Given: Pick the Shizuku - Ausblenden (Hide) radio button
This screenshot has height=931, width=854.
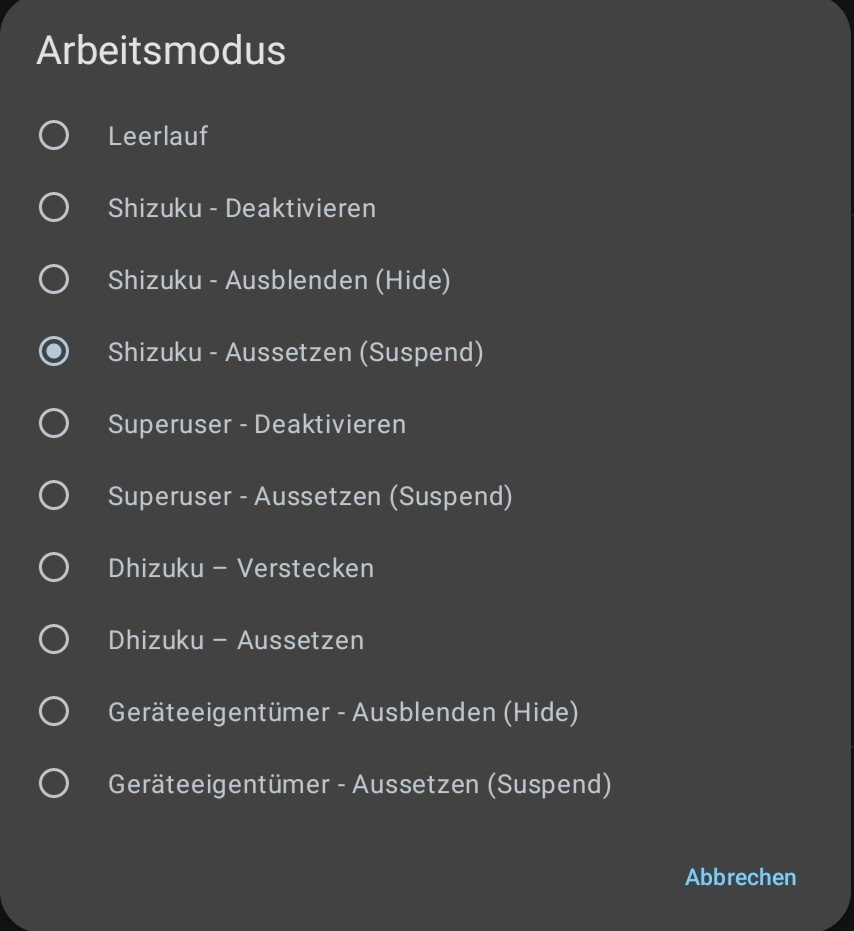Looking at the screenshot, I should [x=53, y=280].
